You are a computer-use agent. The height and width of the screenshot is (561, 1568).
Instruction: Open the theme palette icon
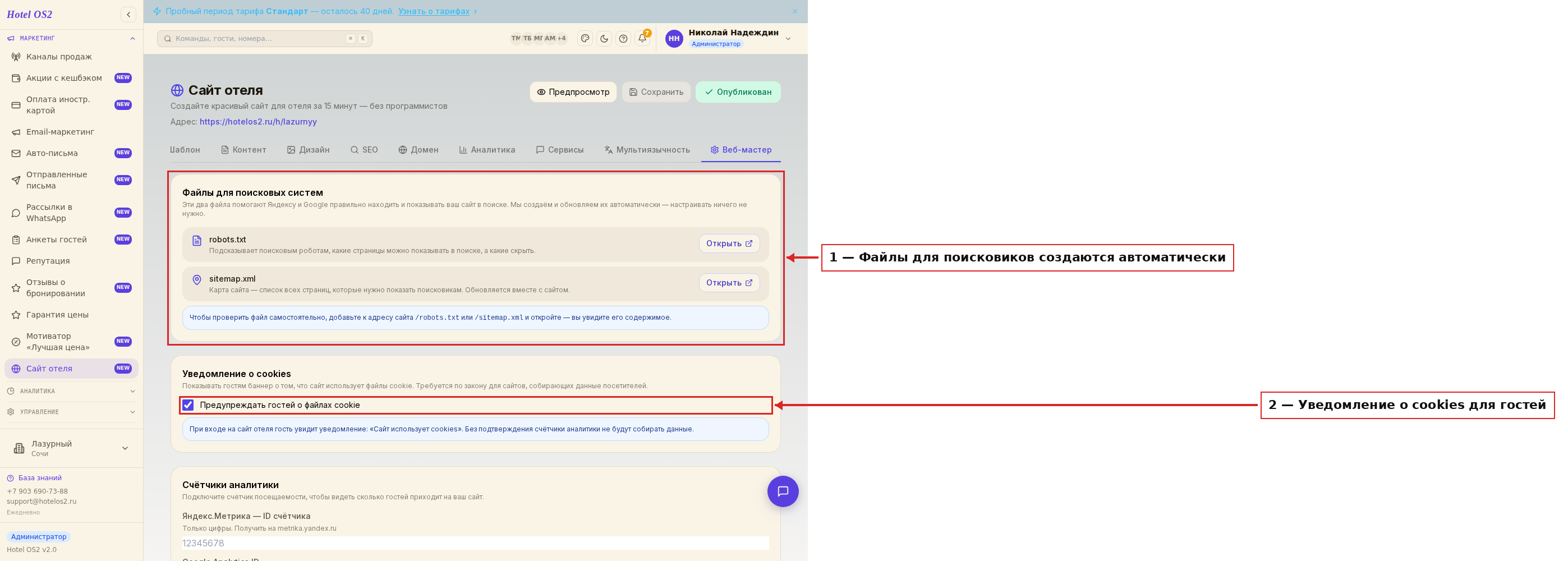pyautogui.click(x=585, y=38)
